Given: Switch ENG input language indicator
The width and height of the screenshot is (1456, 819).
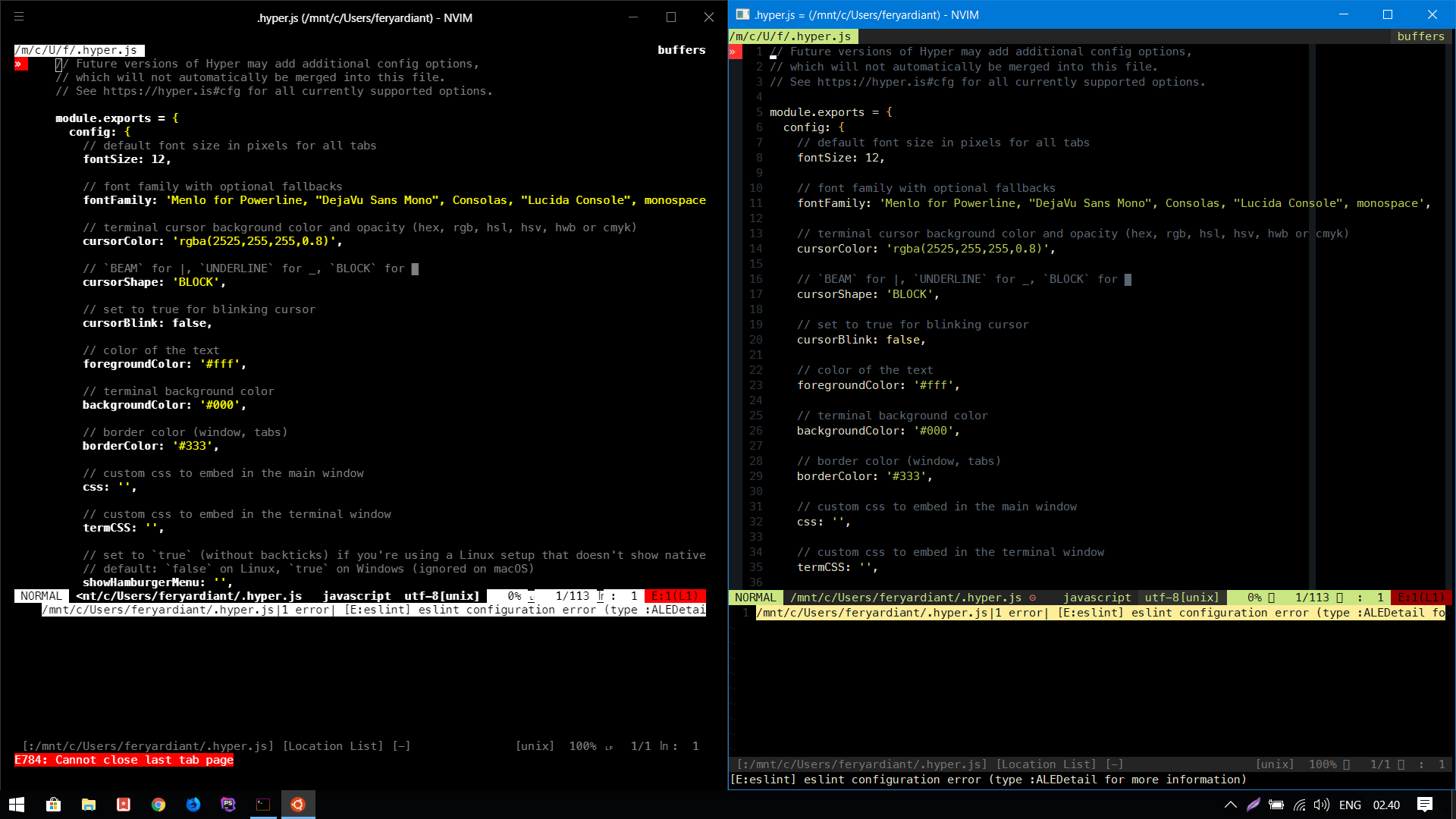Looking at the screenshot, I should pos(1350,805).
